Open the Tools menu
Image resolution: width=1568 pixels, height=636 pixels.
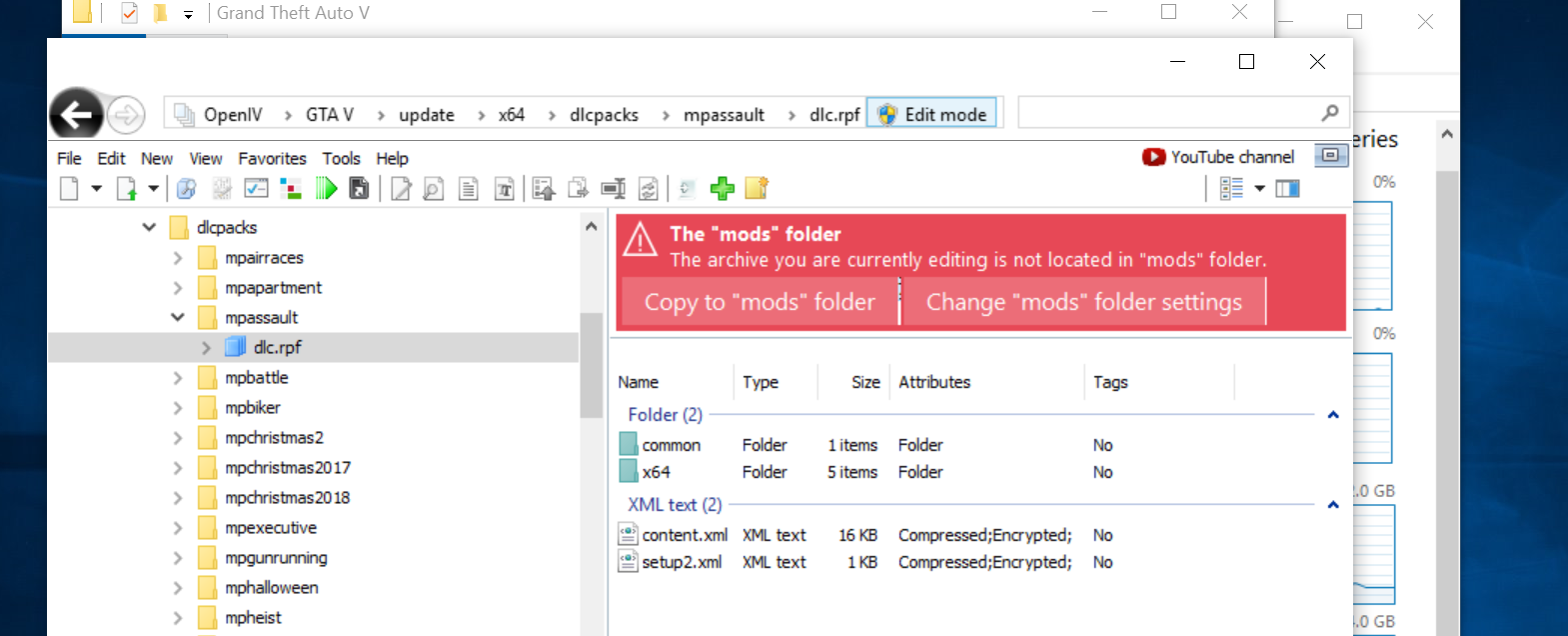[341, 158]
